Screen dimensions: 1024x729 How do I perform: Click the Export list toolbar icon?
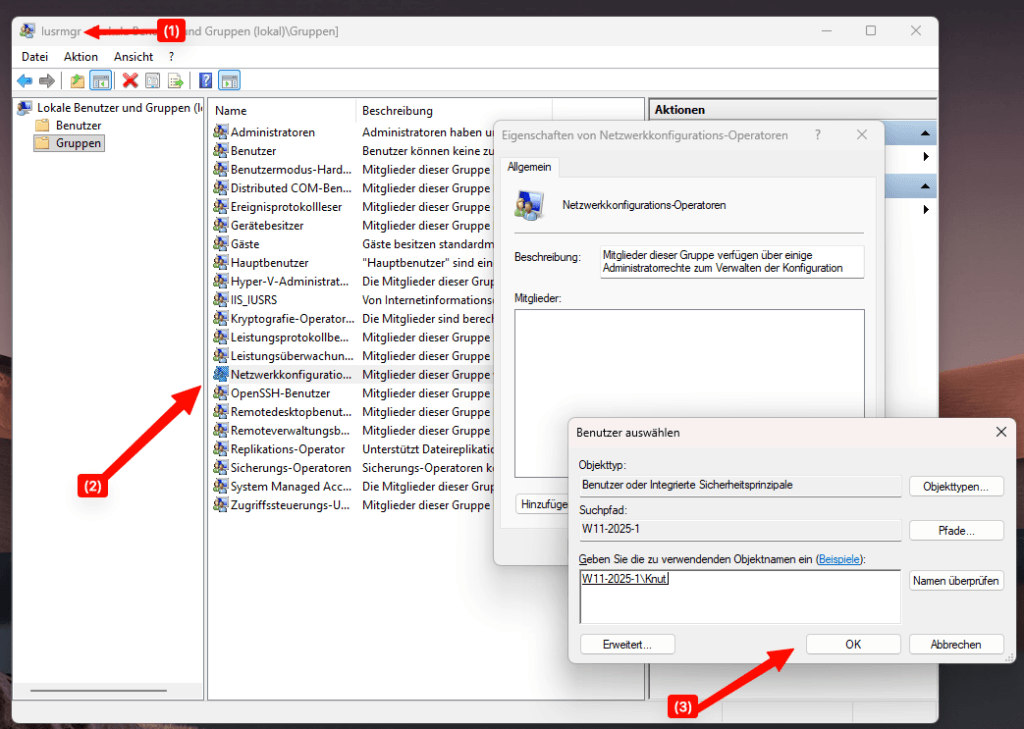[x=175, y=81]
